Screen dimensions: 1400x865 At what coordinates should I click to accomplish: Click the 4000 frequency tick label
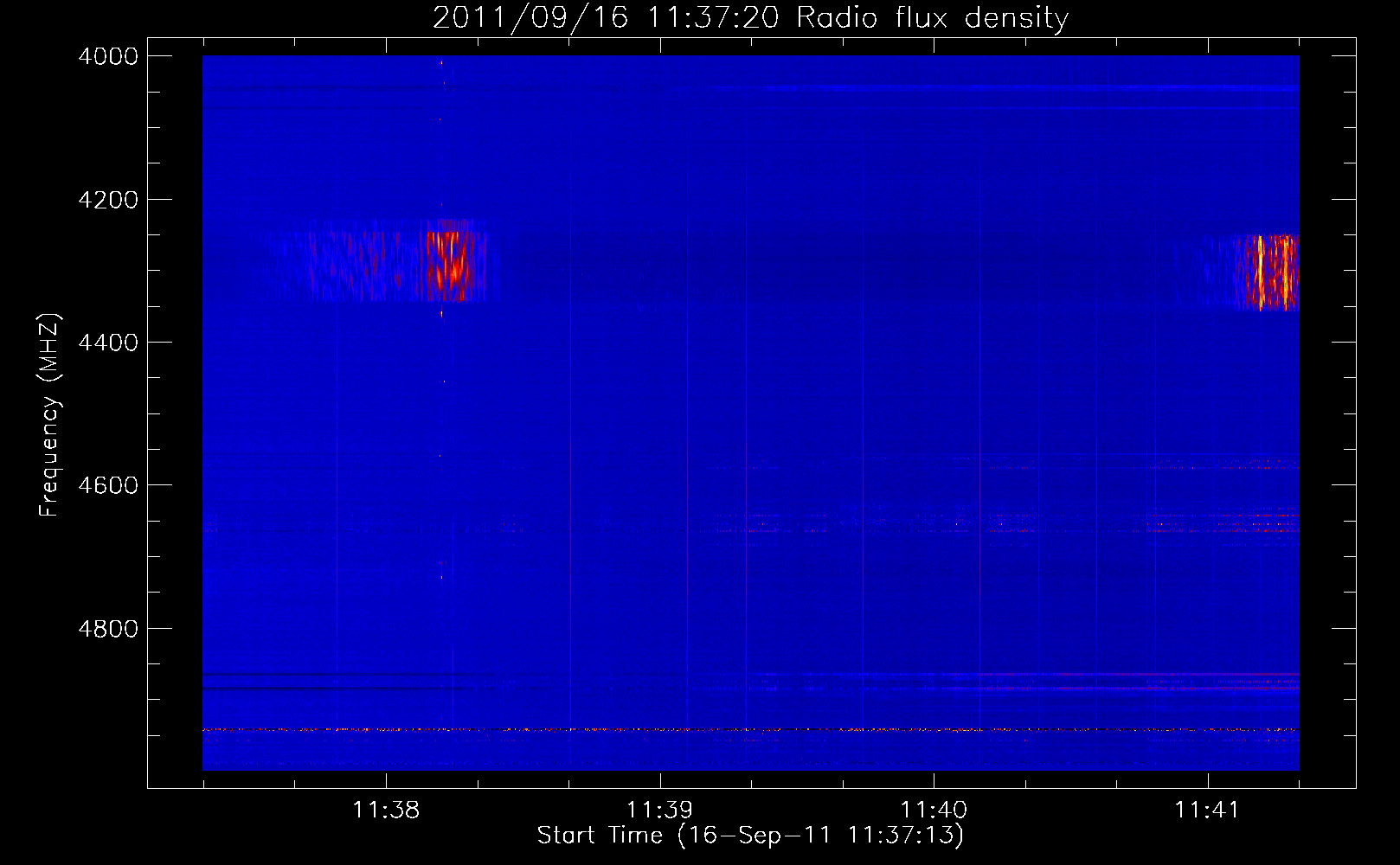coord(108,56)
